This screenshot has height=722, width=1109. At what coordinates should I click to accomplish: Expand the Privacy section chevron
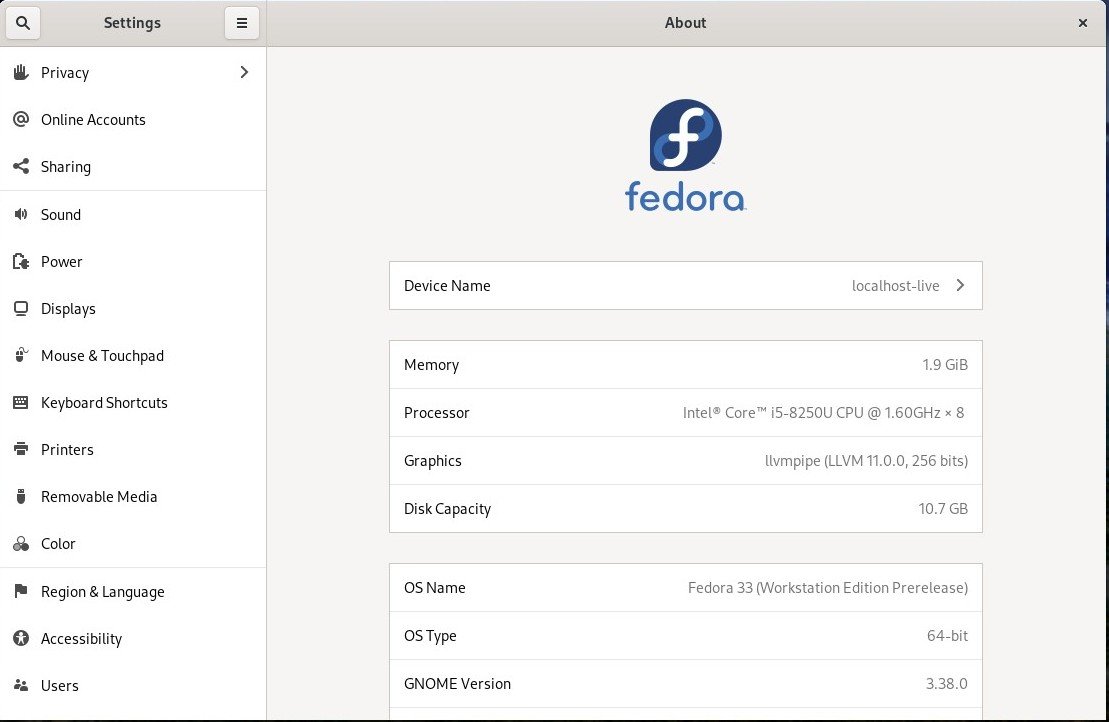pyautogui.click(x=243, y=72)
